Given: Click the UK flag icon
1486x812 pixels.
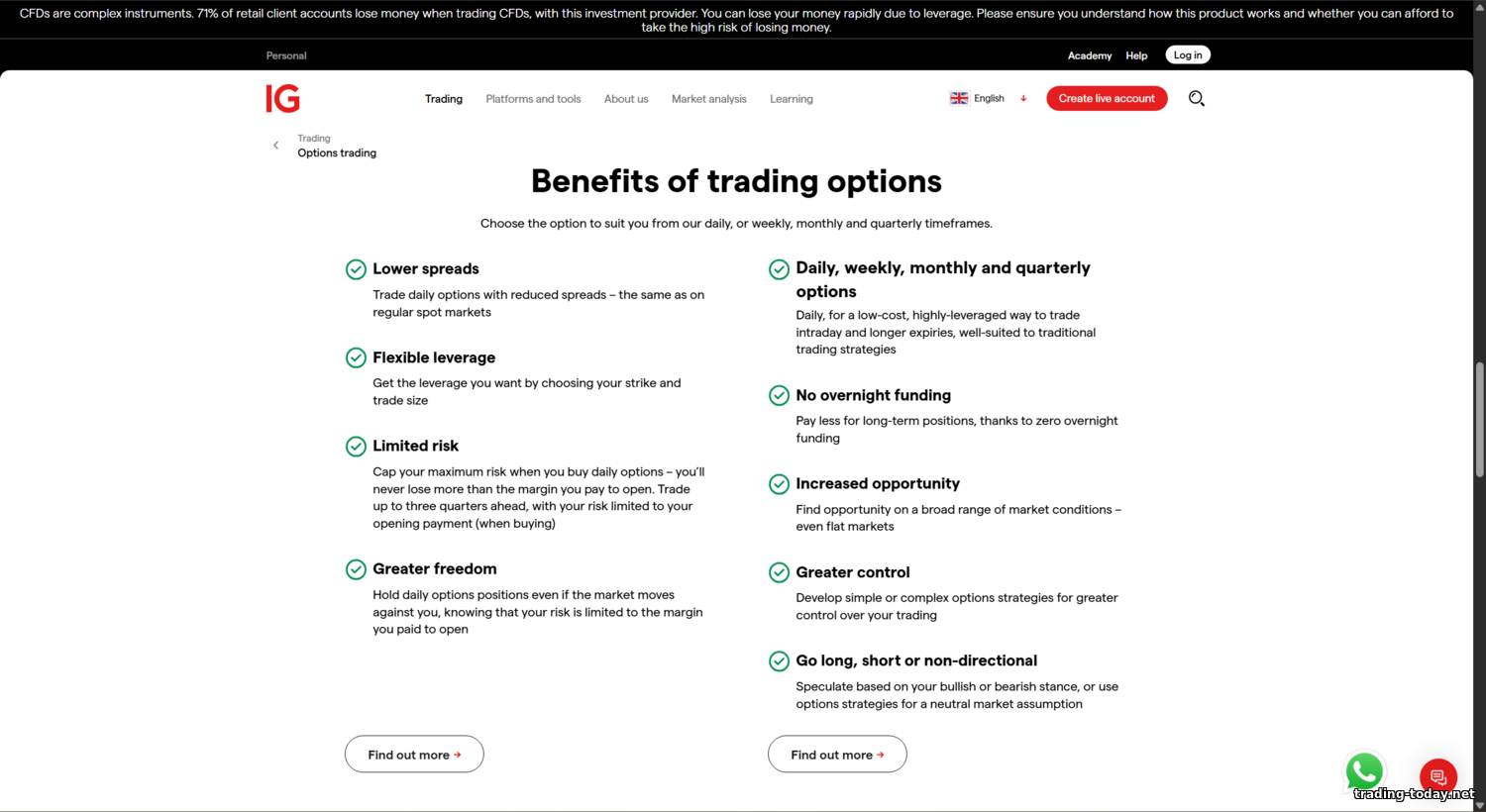Looking at the screenshot, I should click(x=959, y=98).
